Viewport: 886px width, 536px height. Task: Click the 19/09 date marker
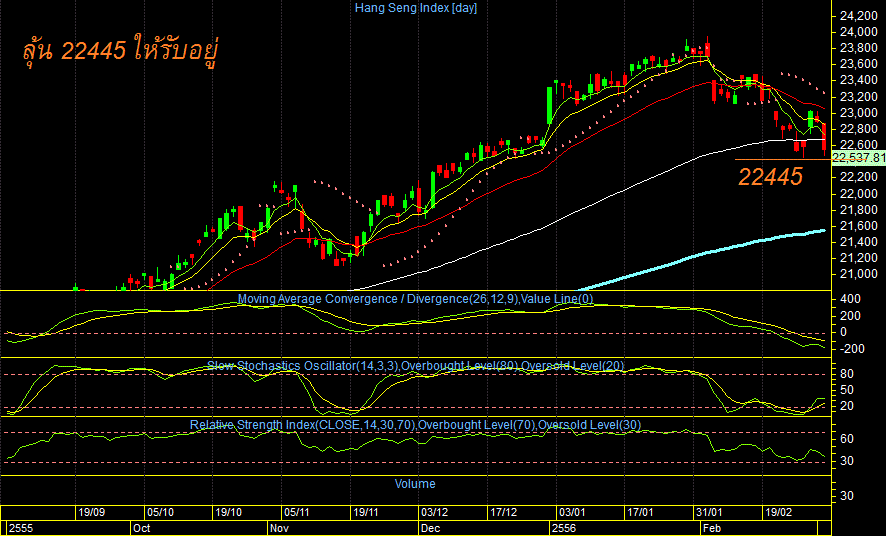[x=91, y=512]
